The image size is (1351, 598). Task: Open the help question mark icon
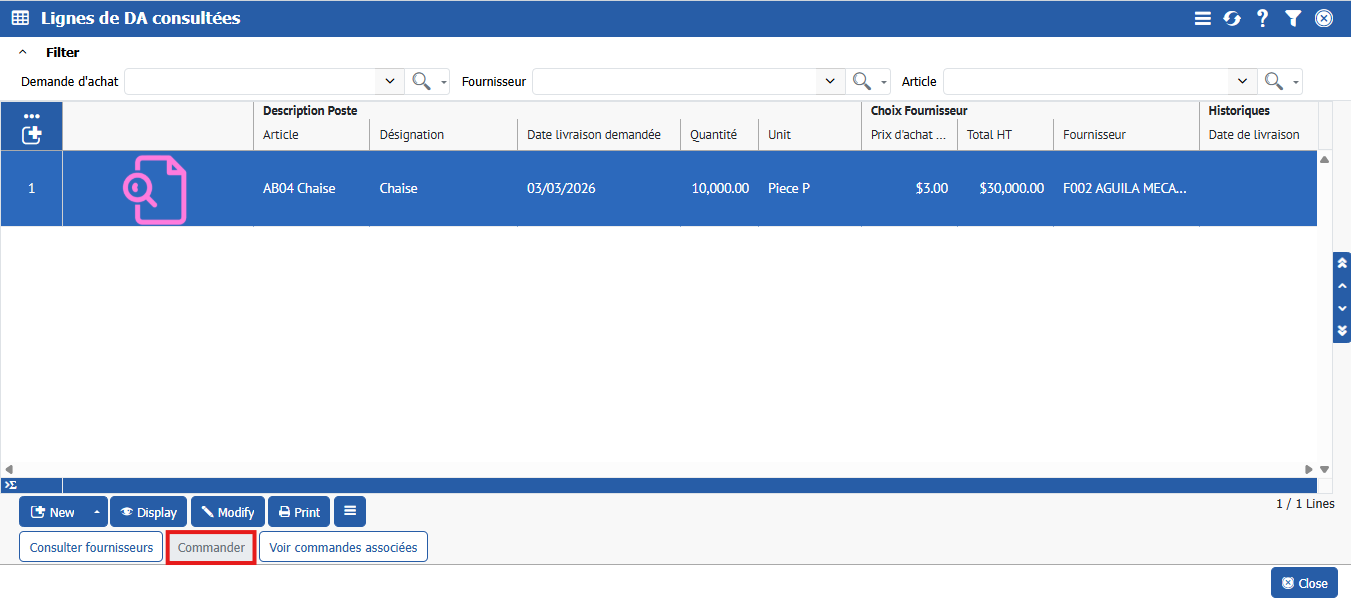1262,18
